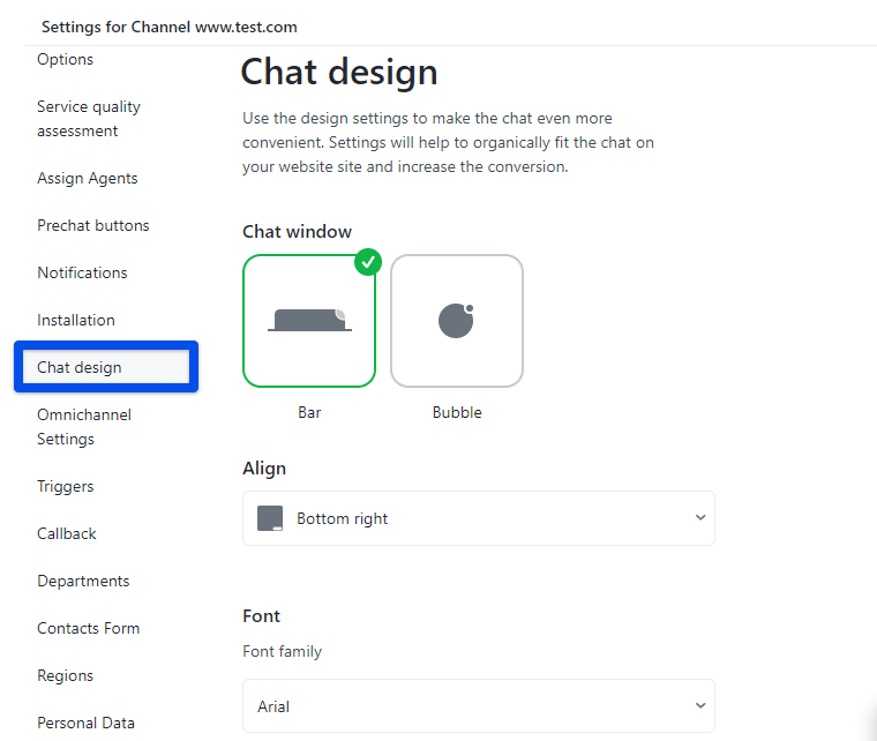Choose Bubble as the chat window style

[456, 320]
